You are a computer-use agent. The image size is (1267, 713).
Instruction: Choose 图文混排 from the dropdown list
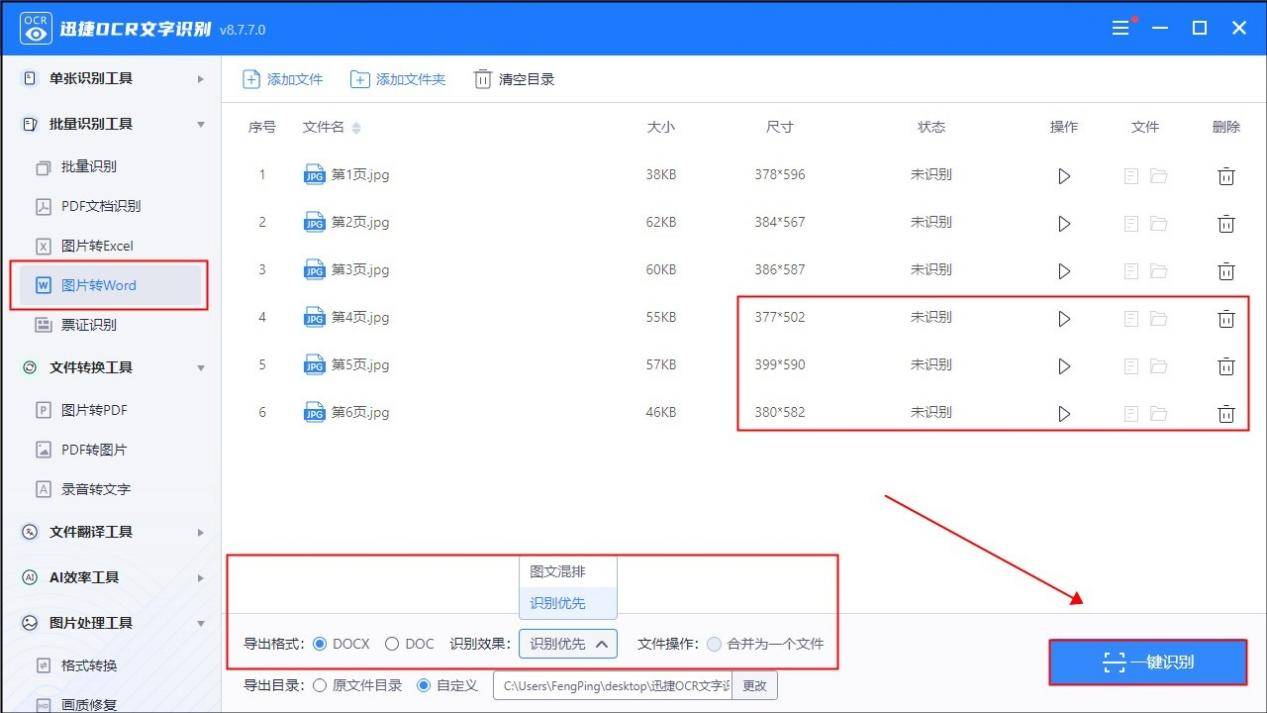click(x=558, y=572)
